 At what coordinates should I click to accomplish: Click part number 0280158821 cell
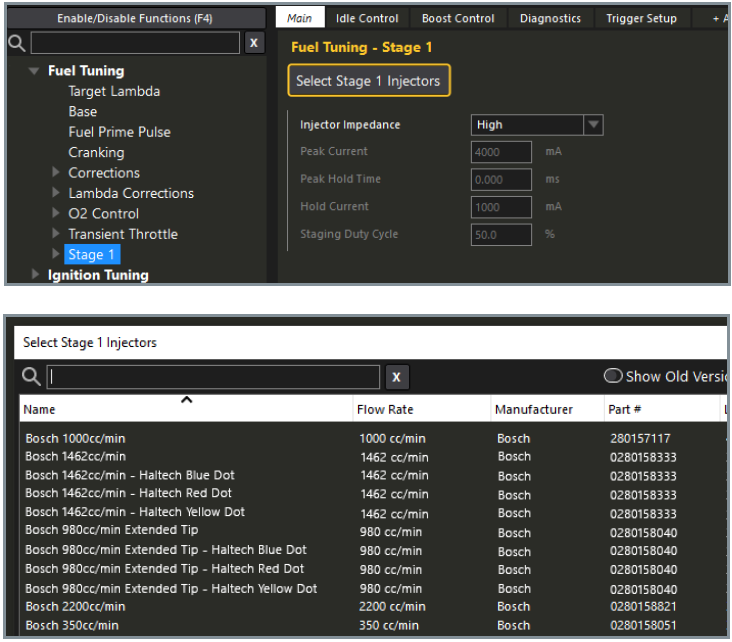pos(643,607)
